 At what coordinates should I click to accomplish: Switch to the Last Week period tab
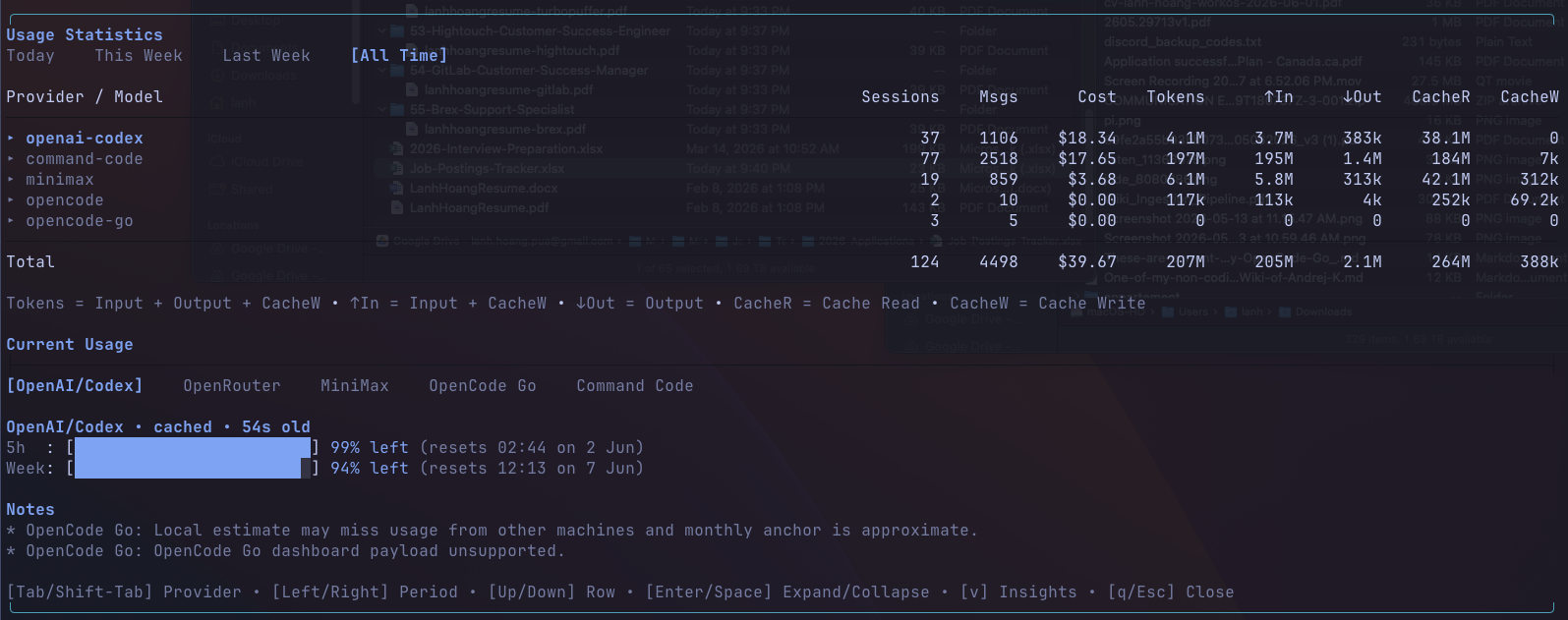pyautogui.click(x=266, y=56)
